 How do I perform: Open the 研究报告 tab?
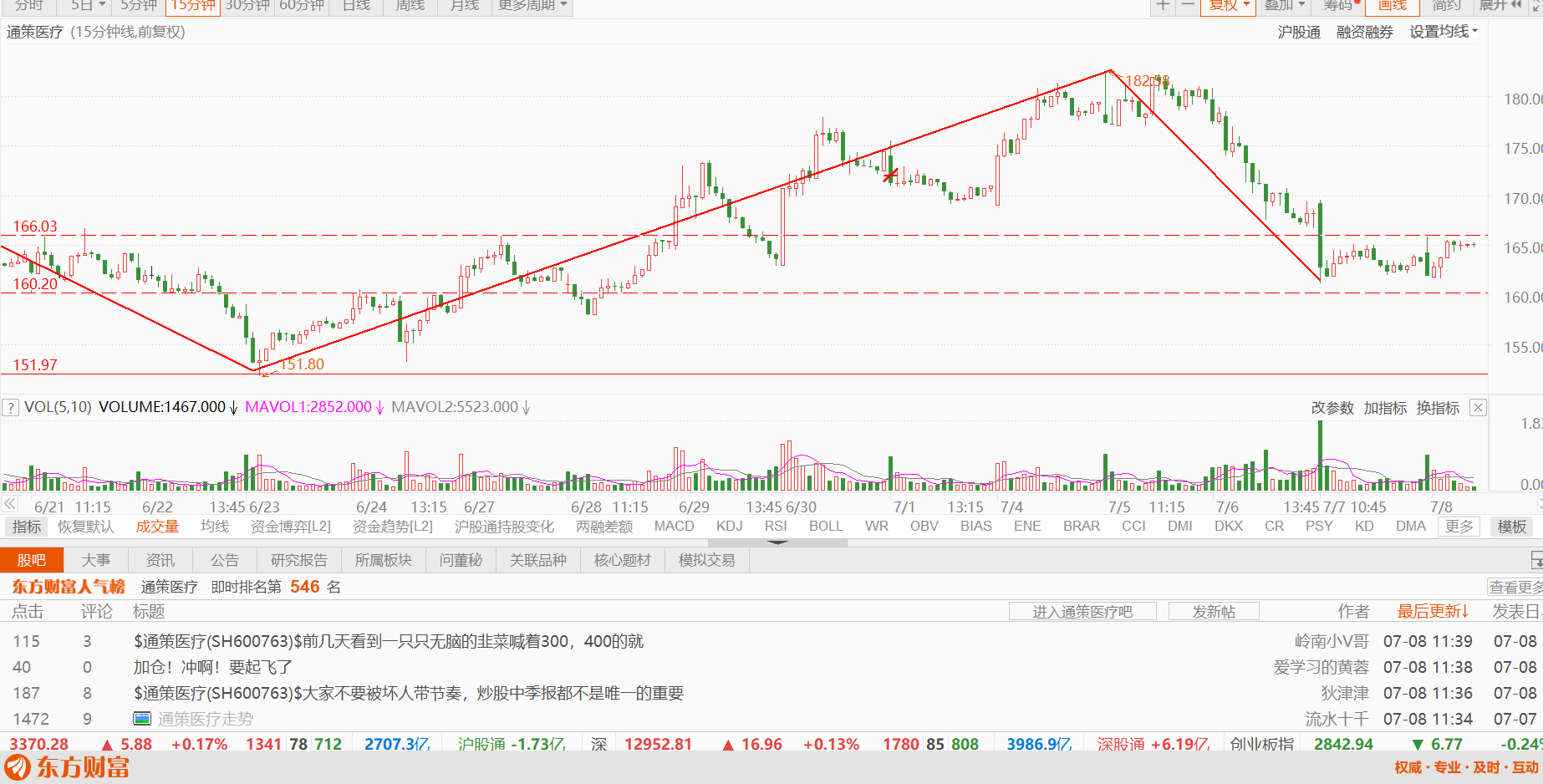click(299, 561)
